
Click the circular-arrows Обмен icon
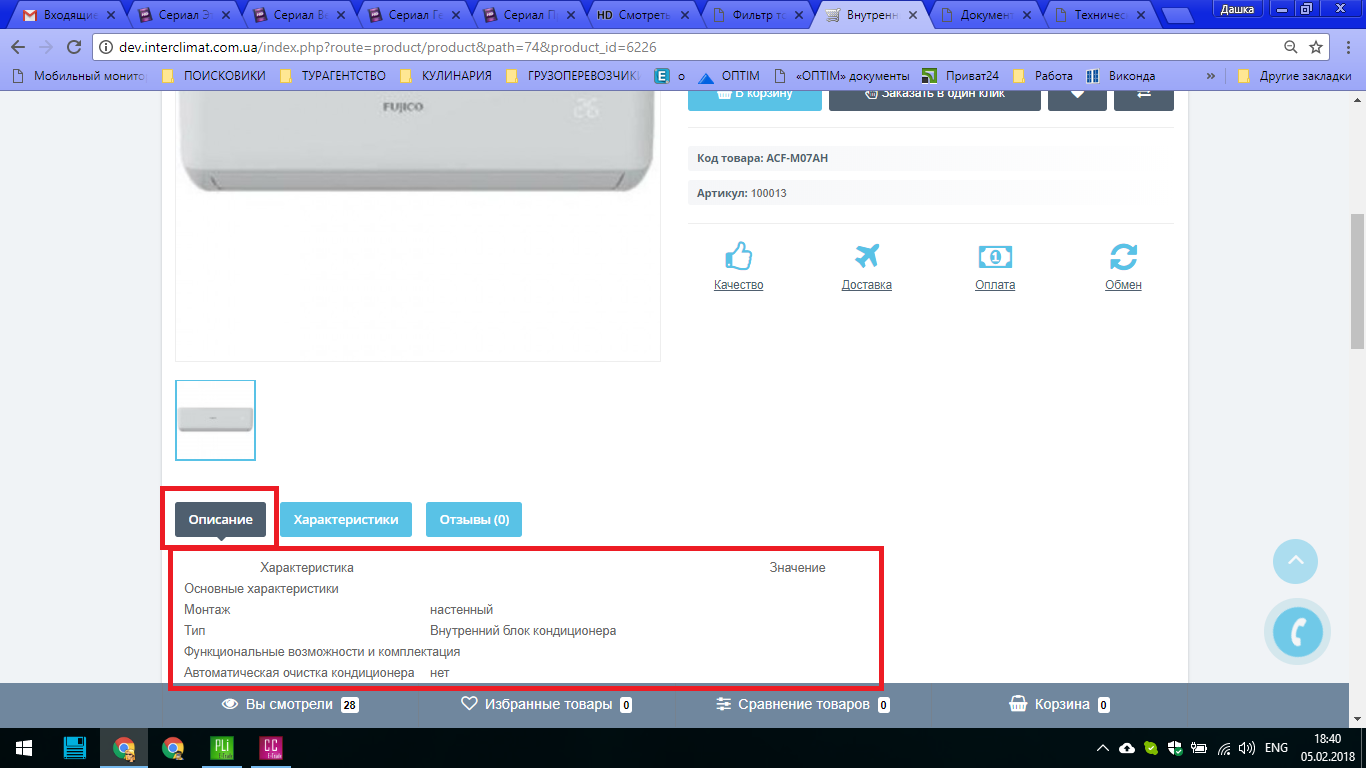[x=1123, y=257]
